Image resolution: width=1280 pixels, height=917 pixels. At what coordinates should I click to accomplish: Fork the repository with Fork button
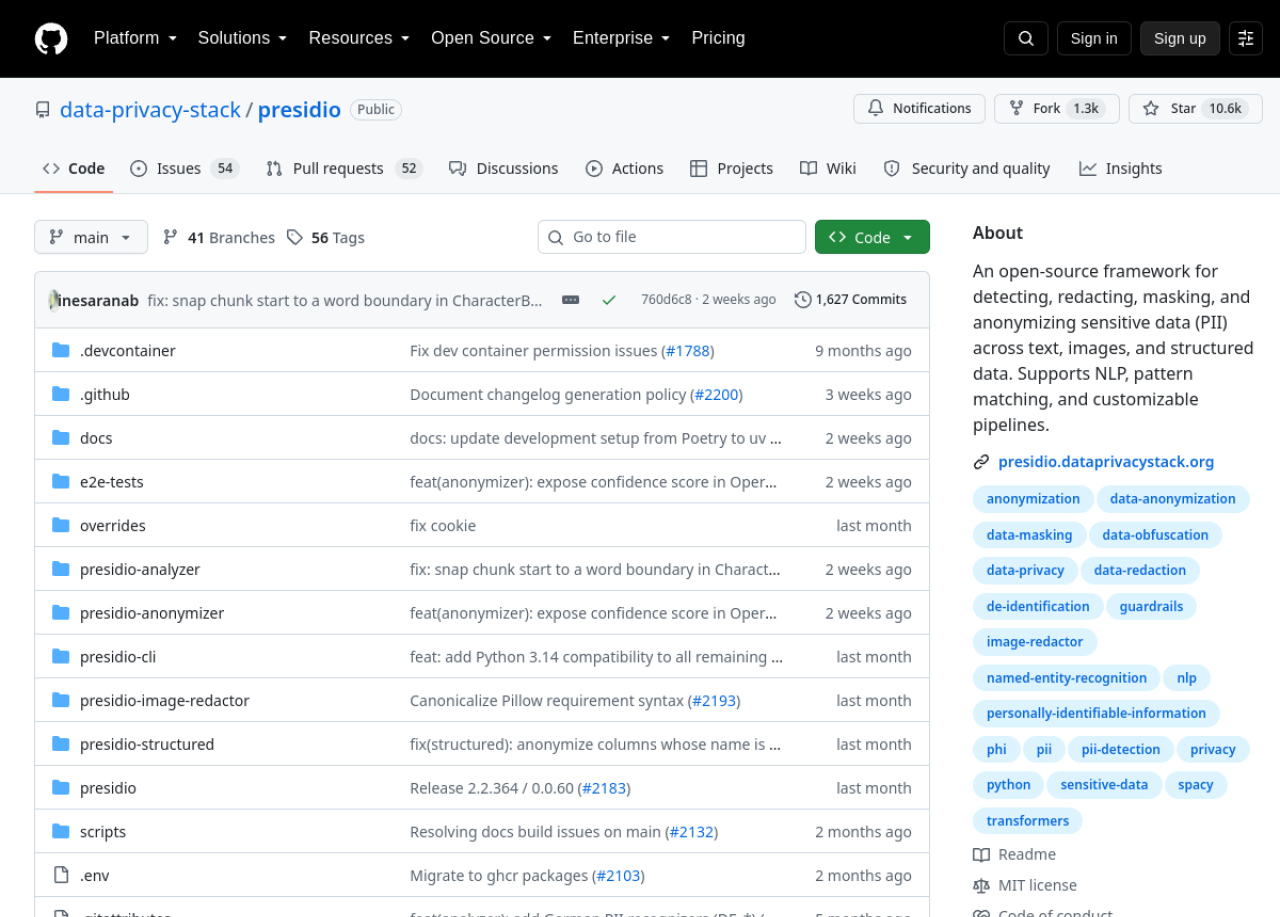click(x=1056, y=108)
